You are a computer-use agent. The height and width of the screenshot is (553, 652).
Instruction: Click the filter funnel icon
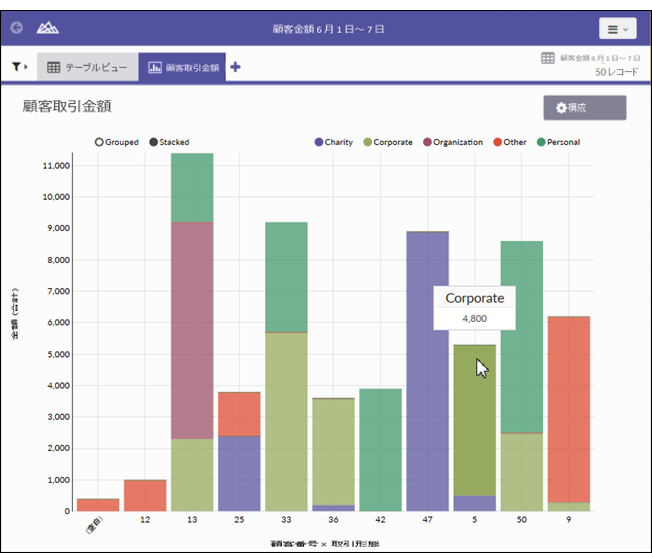point(17,67)
